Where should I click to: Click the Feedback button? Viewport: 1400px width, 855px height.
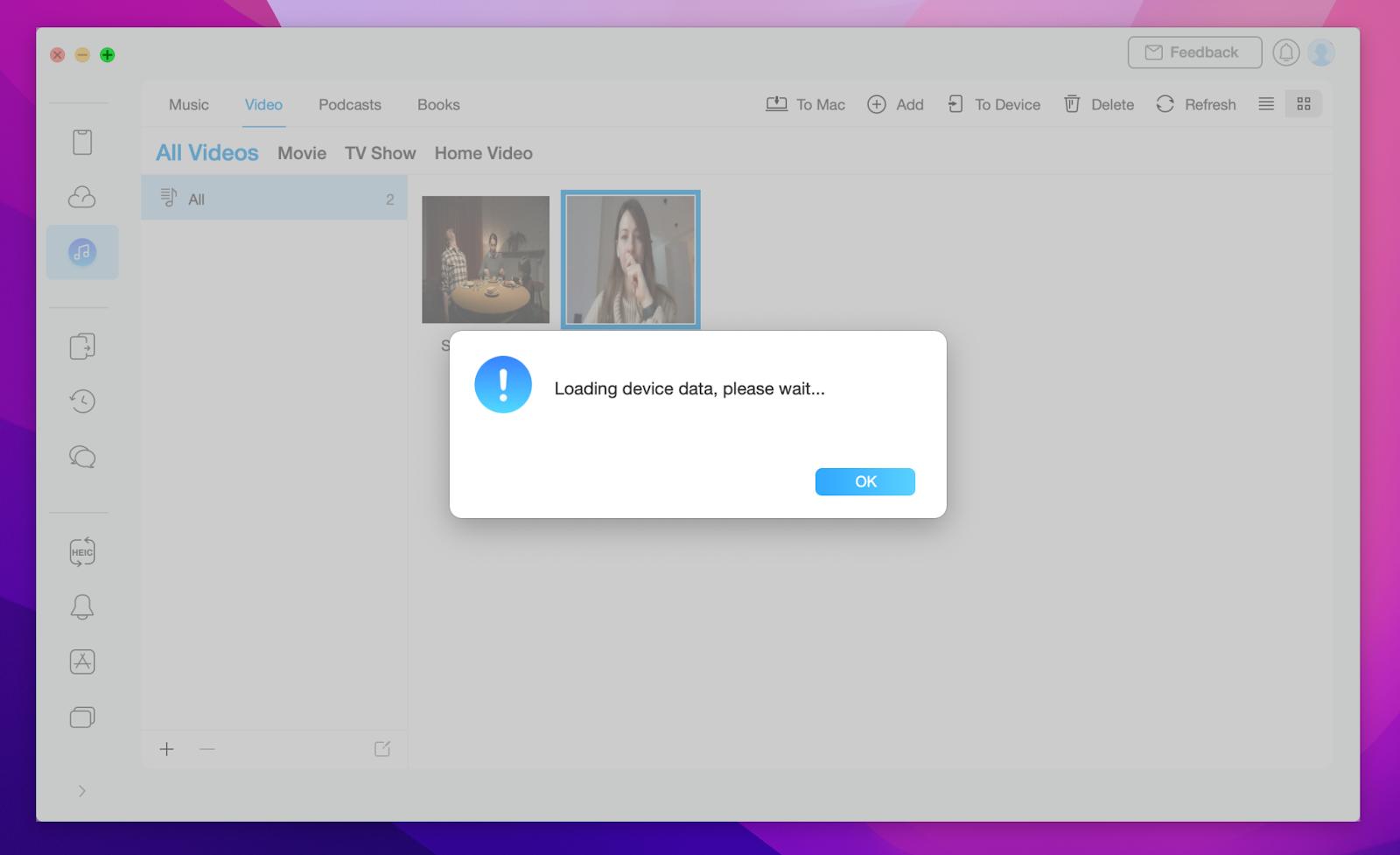(1194, 53)
